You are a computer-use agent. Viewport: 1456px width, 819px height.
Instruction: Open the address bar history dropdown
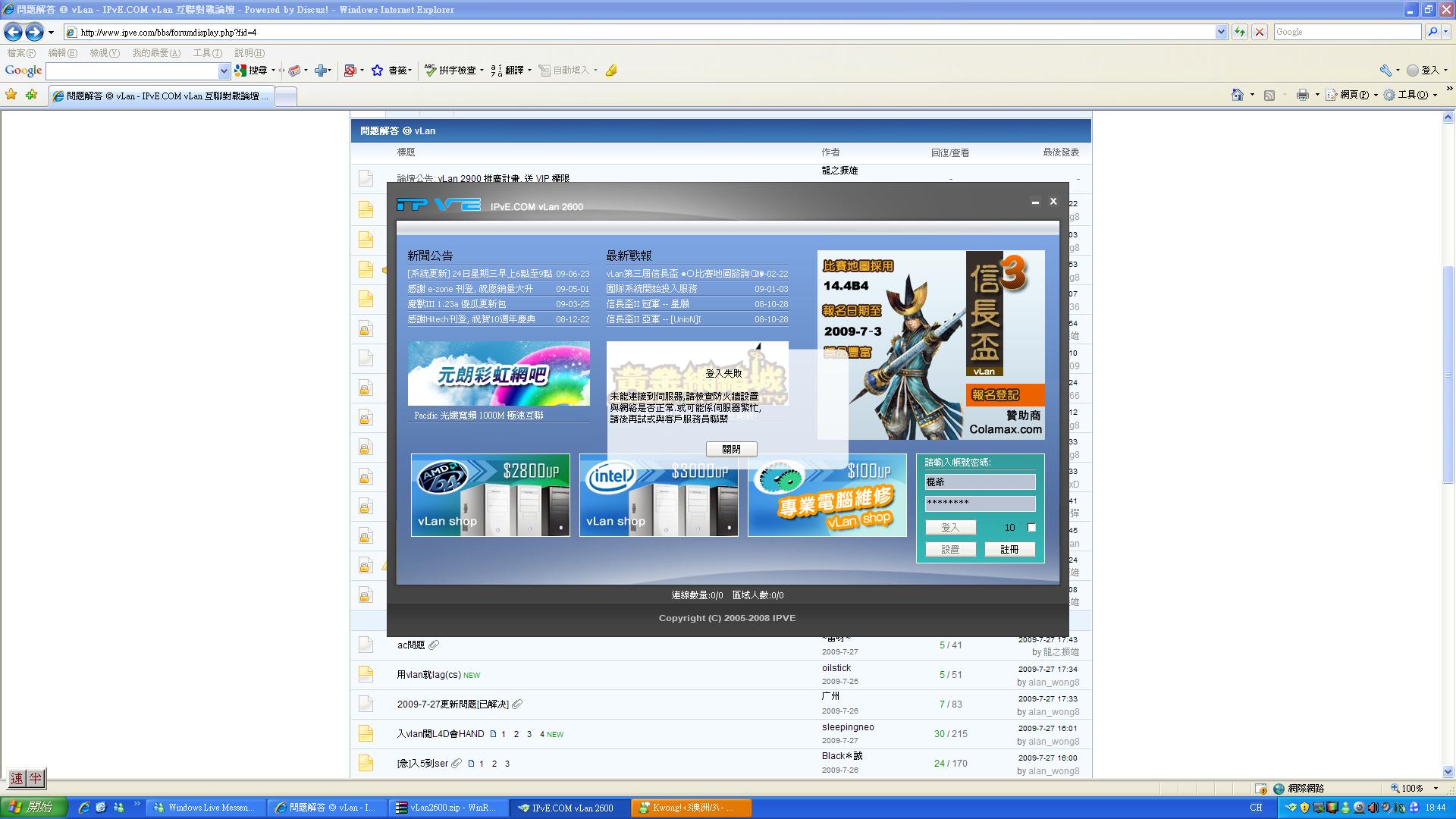(1221, 32)
